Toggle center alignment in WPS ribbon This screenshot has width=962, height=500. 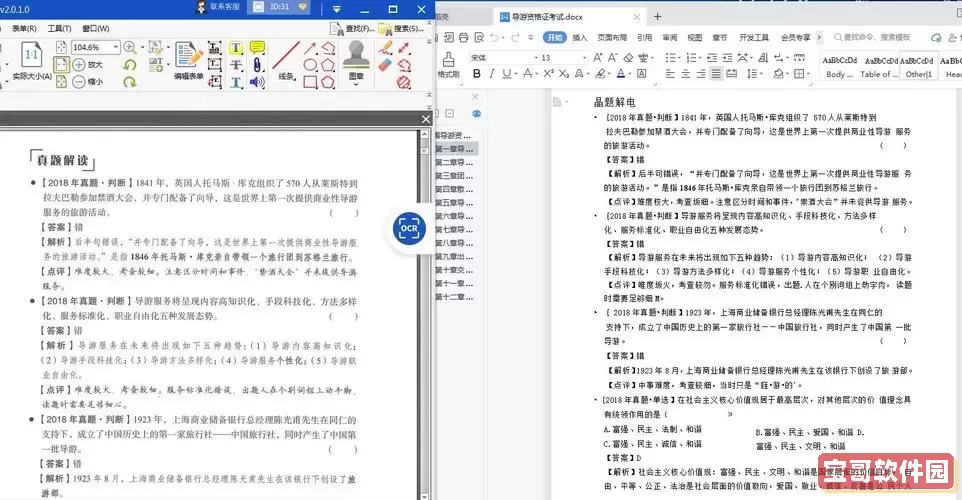685,74
